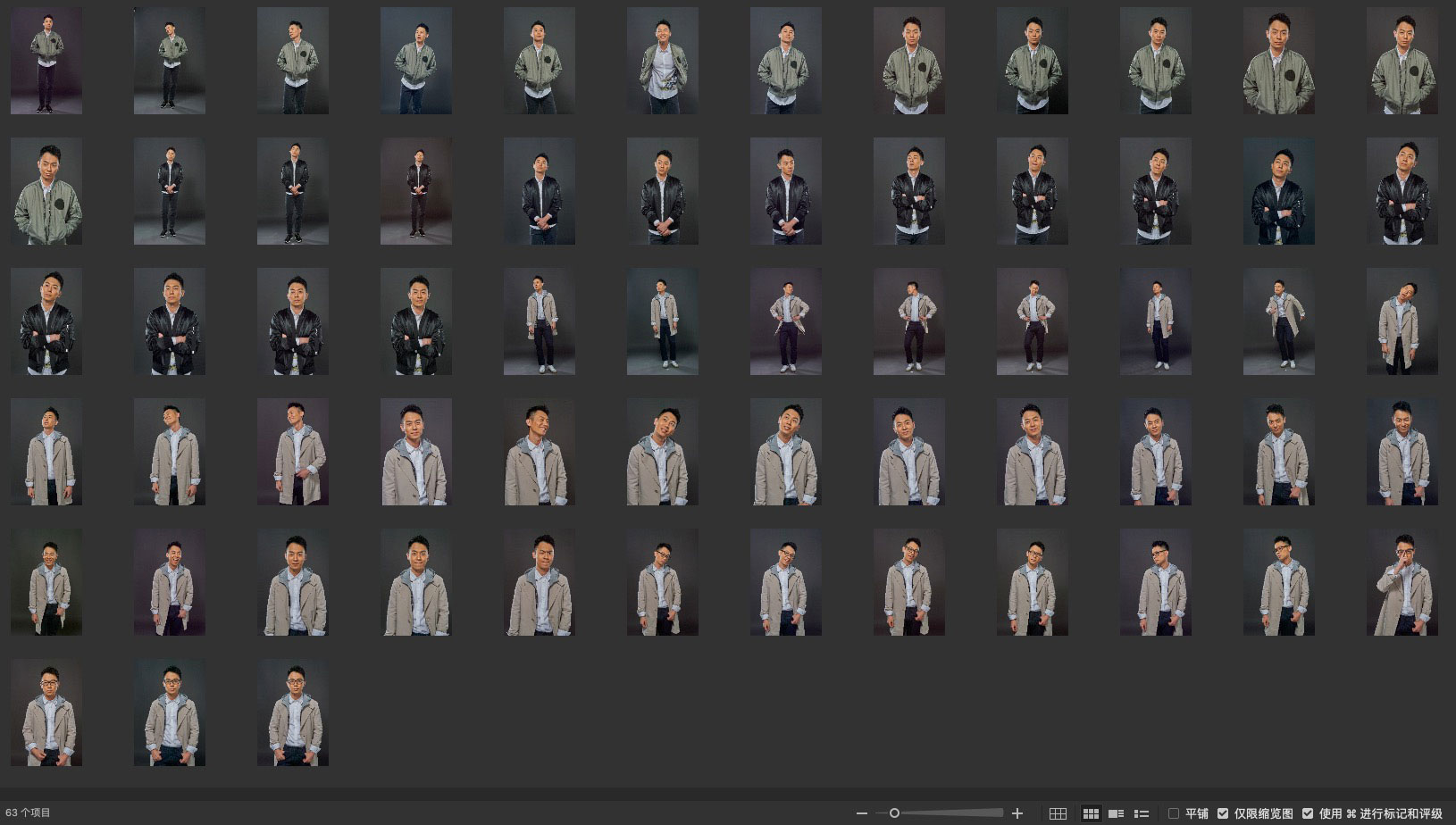
Task: Select the beige coat photo ending the third row
Action: pos(1402,321)
